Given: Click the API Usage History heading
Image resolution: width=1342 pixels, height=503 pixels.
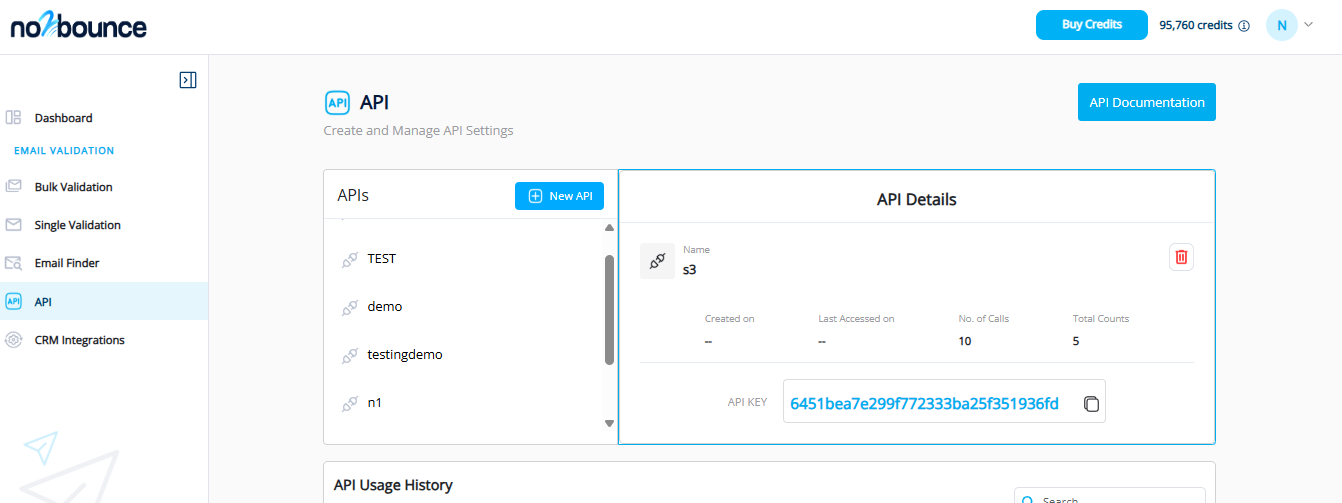Looking at the screenshot, I should coord(393,485).
